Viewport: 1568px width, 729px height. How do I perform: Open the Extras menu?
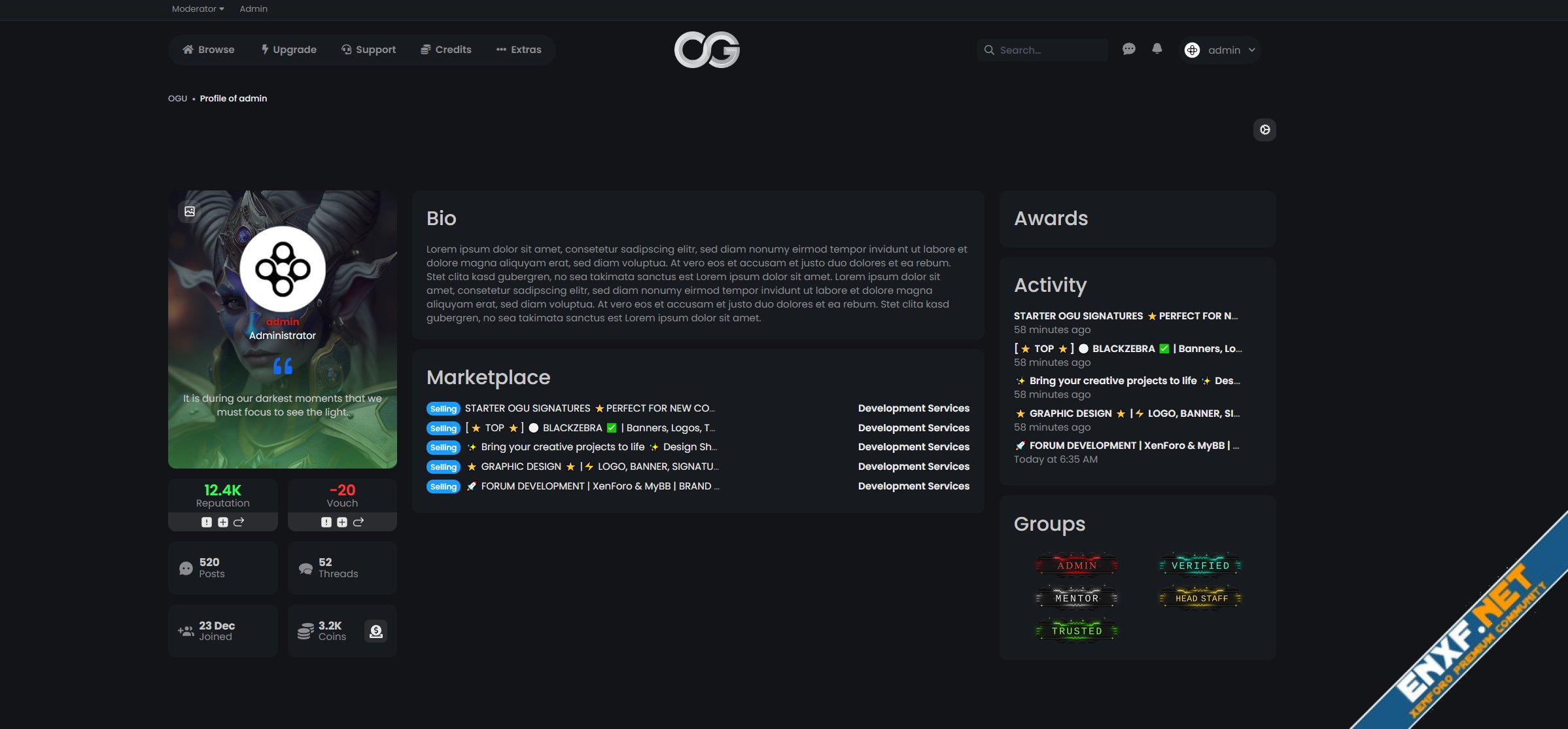(519, 50)
